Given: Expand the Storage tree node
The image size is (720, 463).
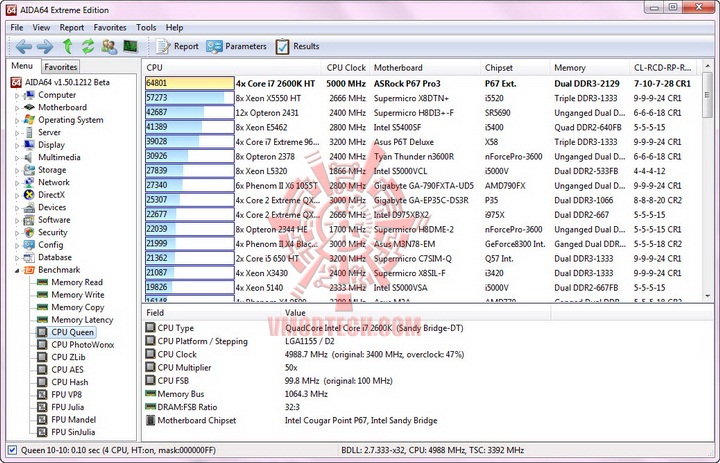Looking at the screenshot, I should 17,170.
